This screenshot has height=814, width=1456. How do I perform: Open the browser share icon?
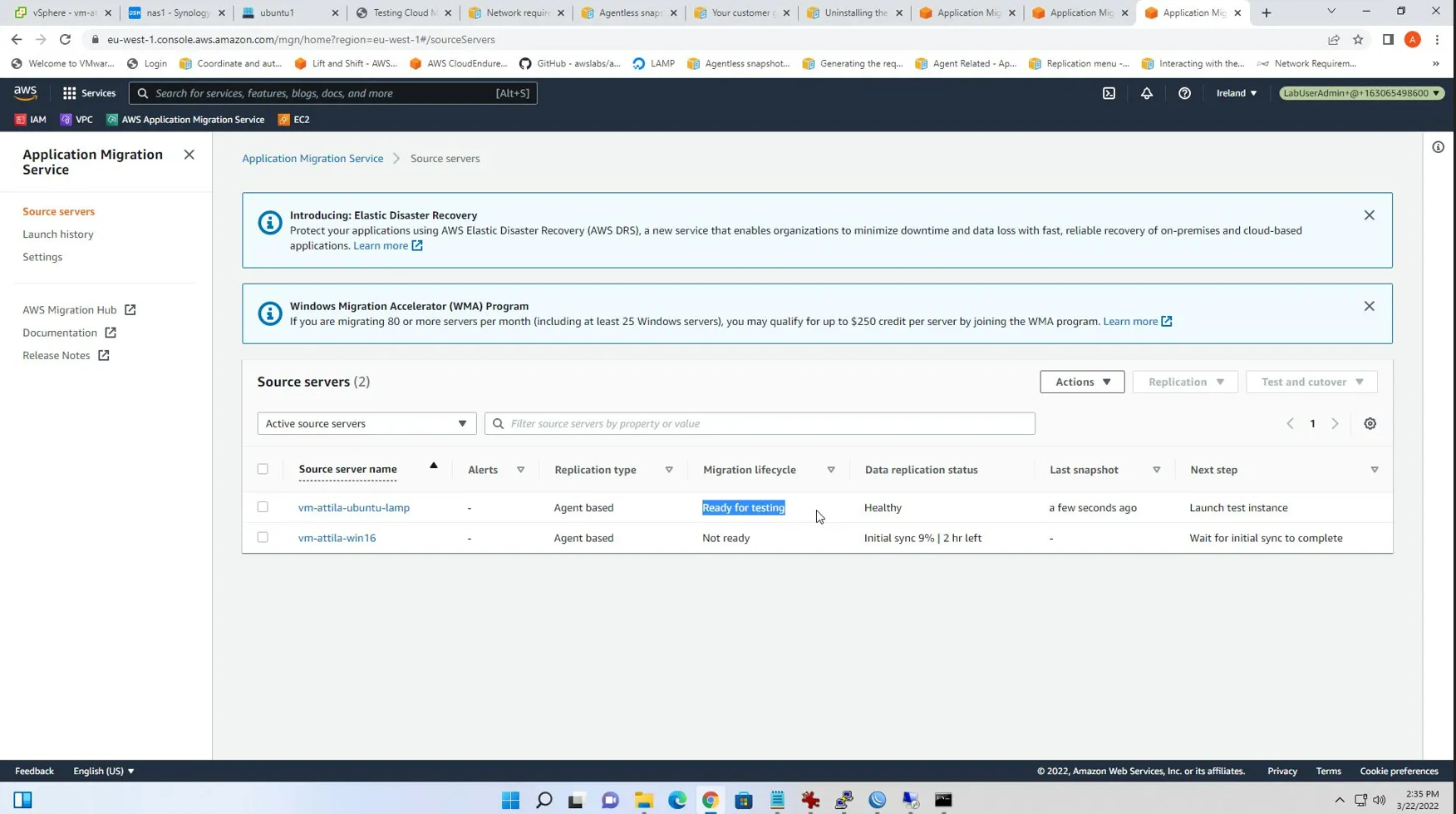click(1334, 39)
